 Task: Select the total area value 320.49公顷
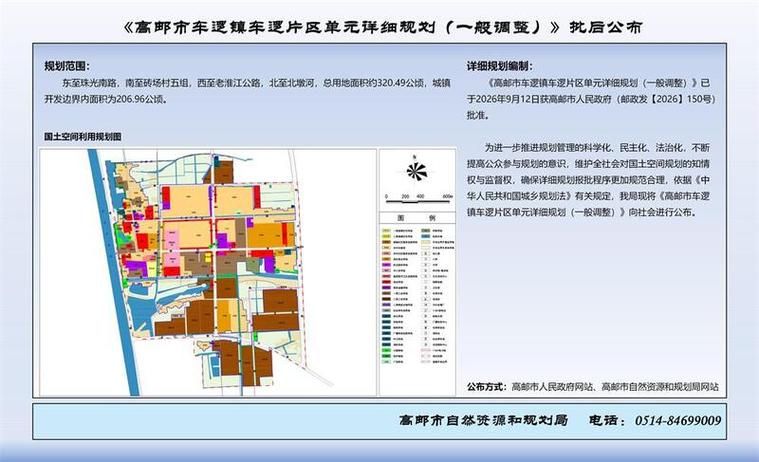click(400, 83)
